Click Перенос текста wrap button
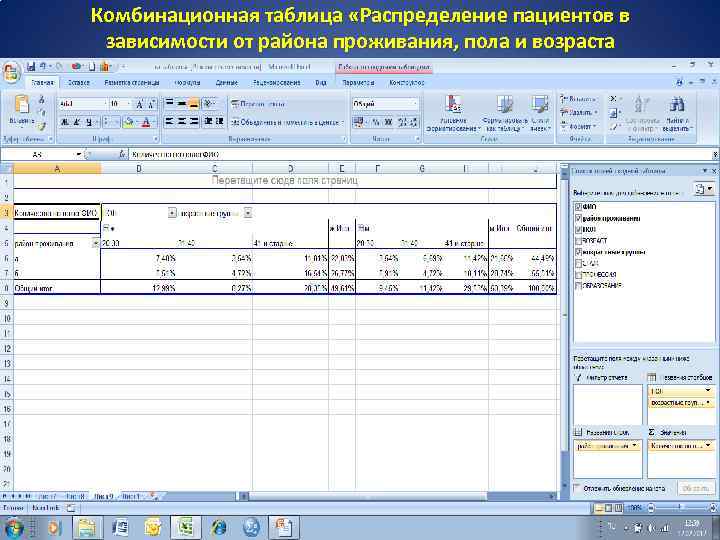Screen dimensions: 720x540 coord(258,104)
